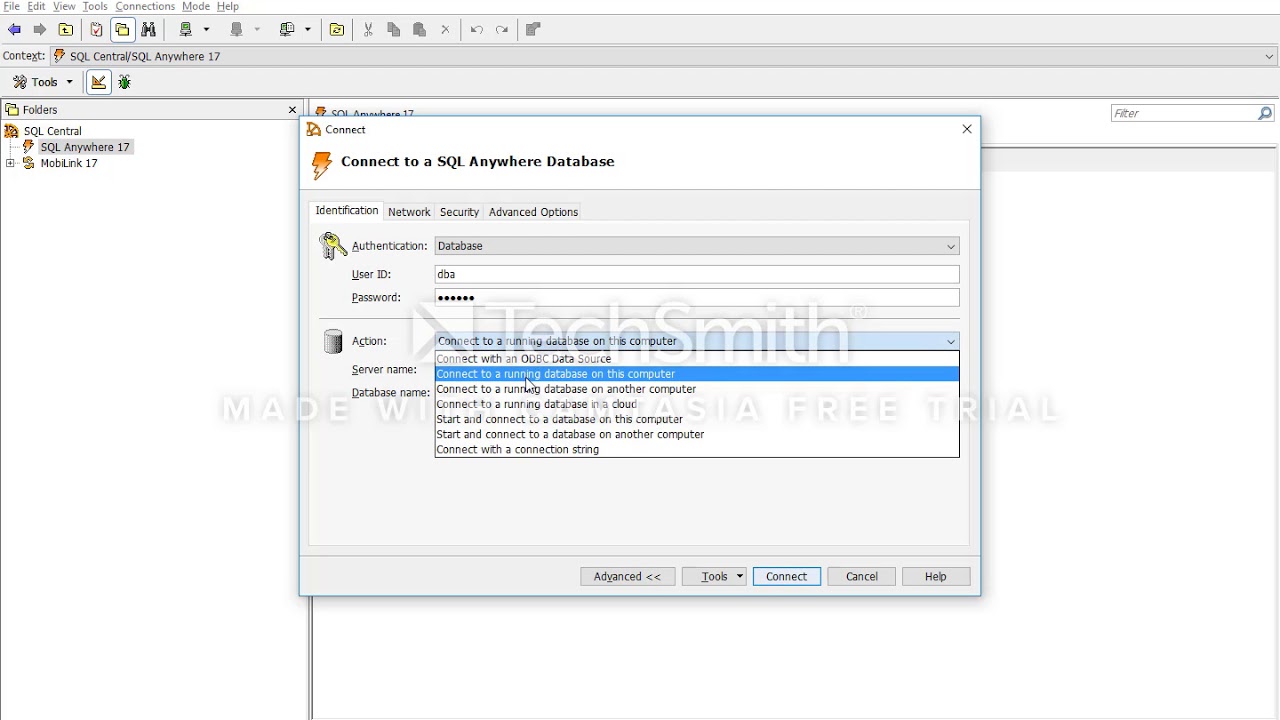Click the Help button in dialog
This screenshot has width=1280, height=720.
click(935, 577)
